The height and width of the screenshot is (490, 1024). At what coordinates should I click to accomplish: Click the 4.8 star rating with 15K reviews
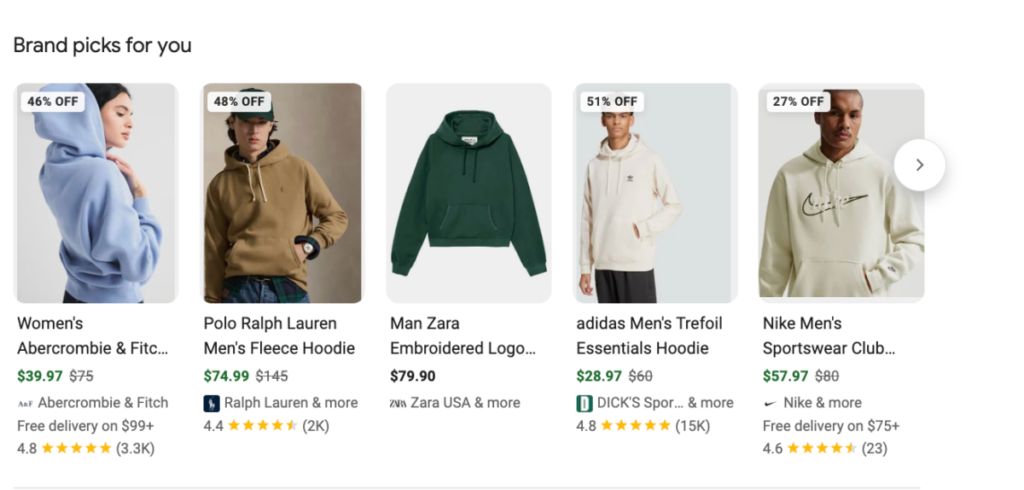tap(643, 426)
